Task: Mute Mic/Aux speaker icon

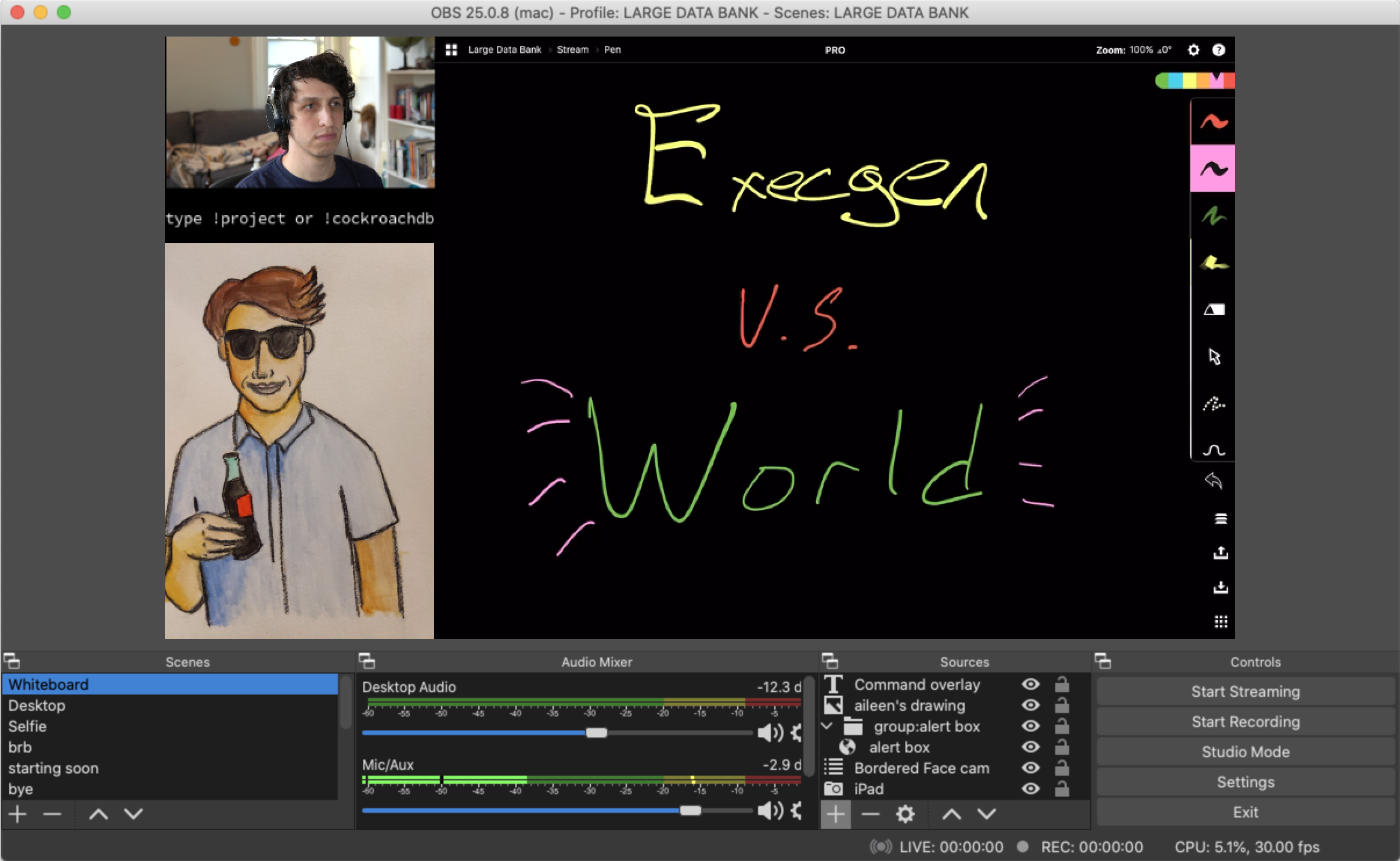Action: coord(770,811)
